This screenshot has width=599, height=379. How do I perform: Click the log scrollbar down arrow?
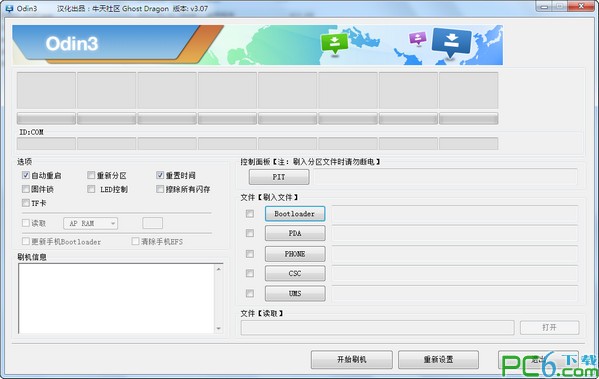[x=219, y=328]
